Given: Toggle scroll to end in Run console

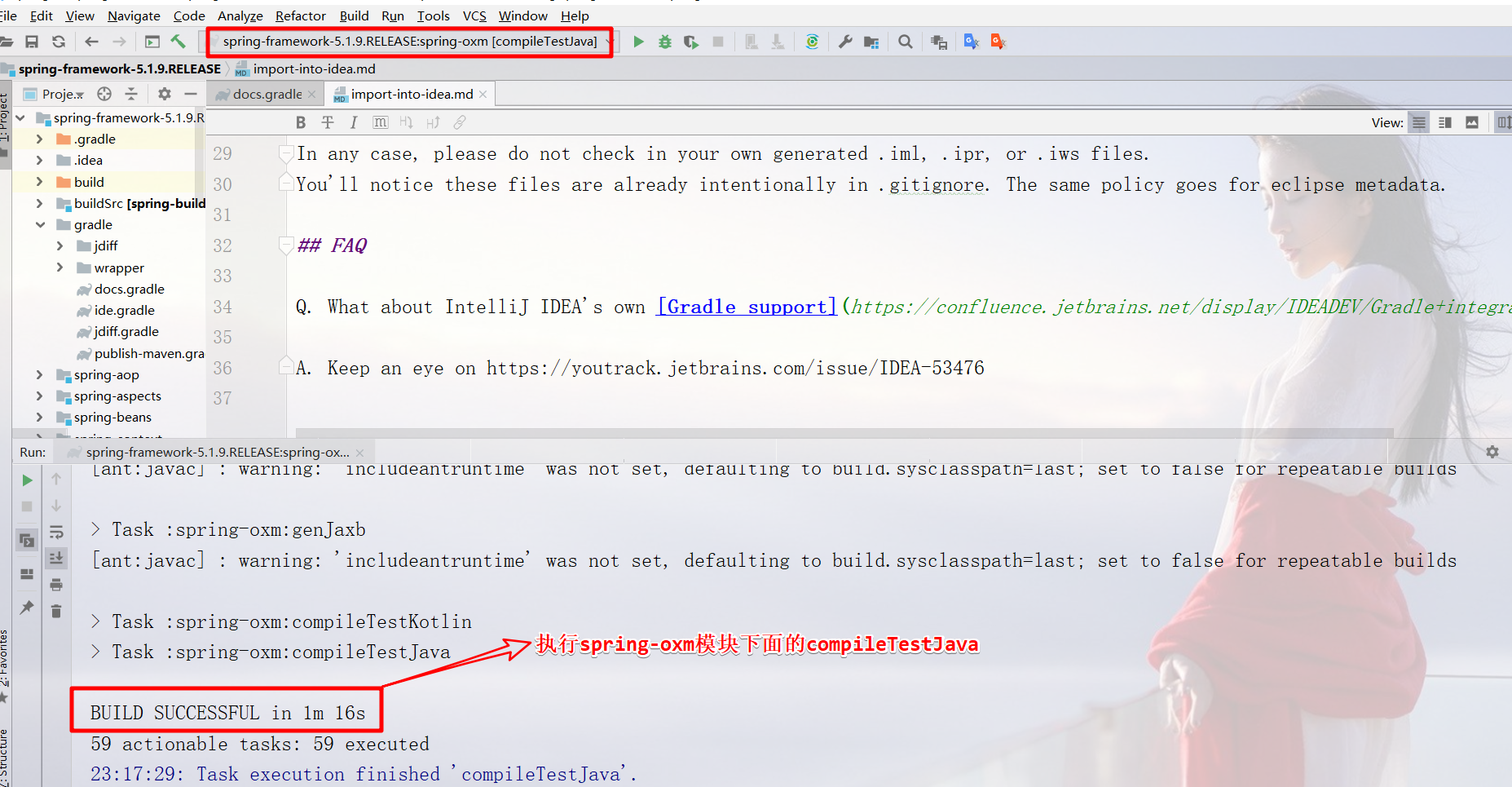Looking at the screenshot, I should coord(56,558).
